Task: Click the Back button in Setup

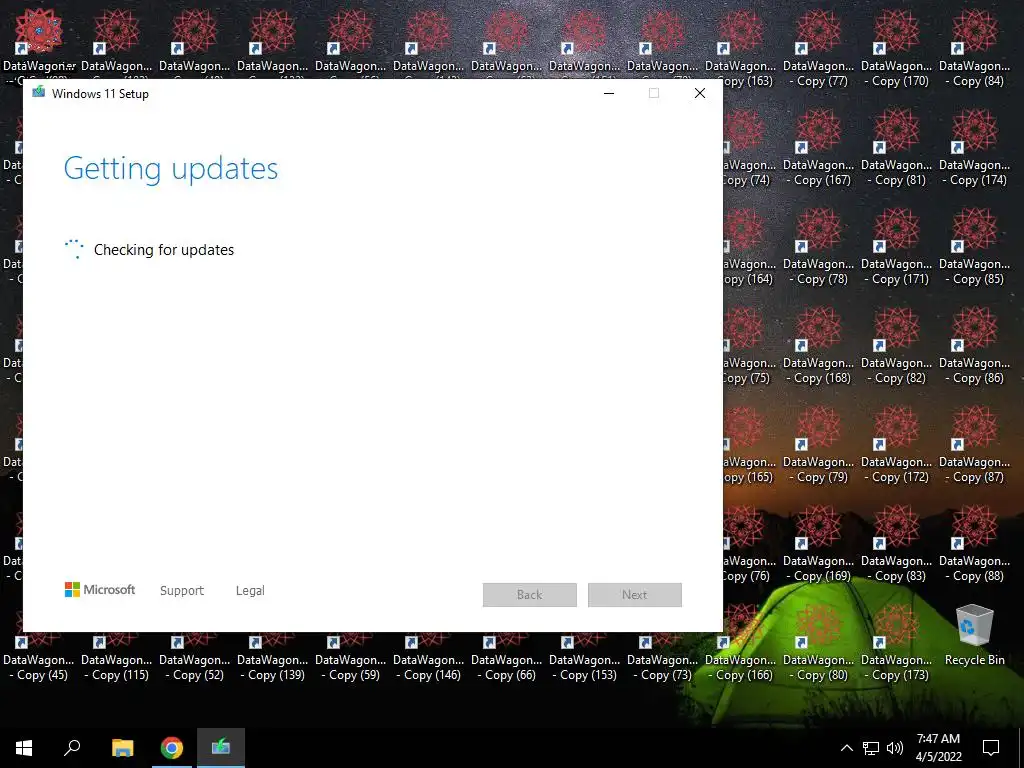Action: click(530, 595)
